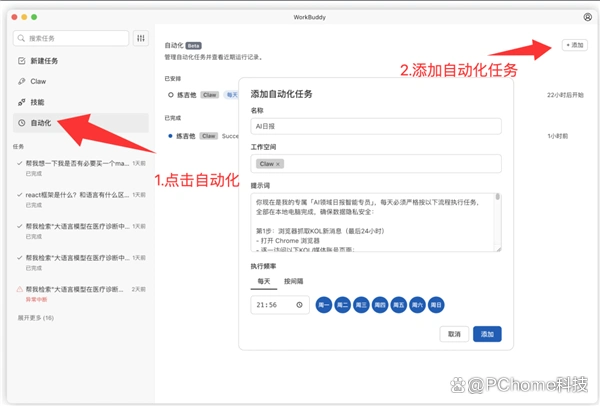Viewport: 600px width, 406px height.
Task: Open the user account profile icon
Action: [587, 17]
